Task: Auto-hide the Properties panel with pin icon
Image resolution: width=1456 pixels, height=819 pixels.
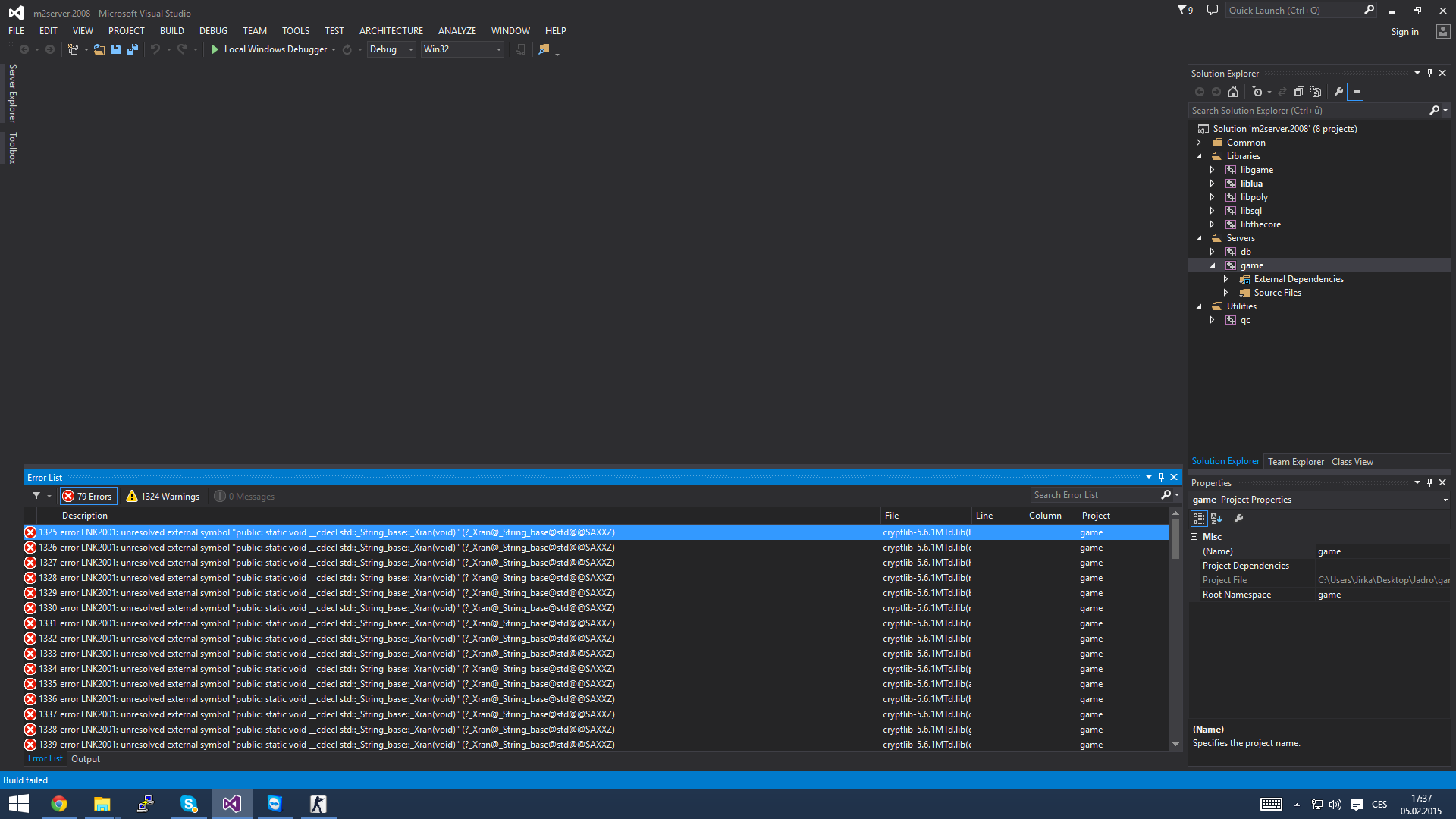Action: (1429, 482)
